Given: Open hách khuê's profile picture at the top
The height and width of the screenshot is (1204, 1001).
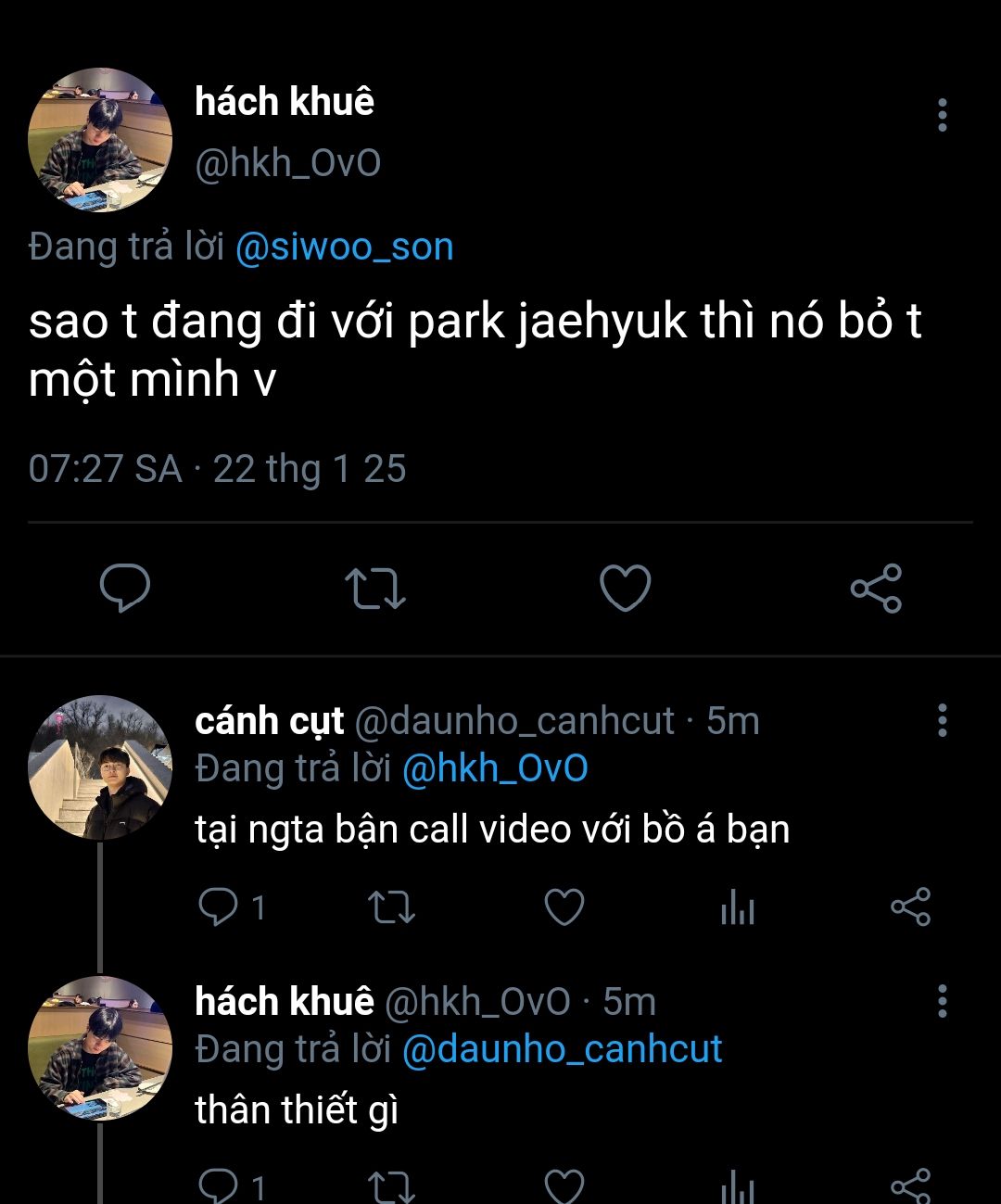Looking at the screenshot, I should tap(100, 140).
